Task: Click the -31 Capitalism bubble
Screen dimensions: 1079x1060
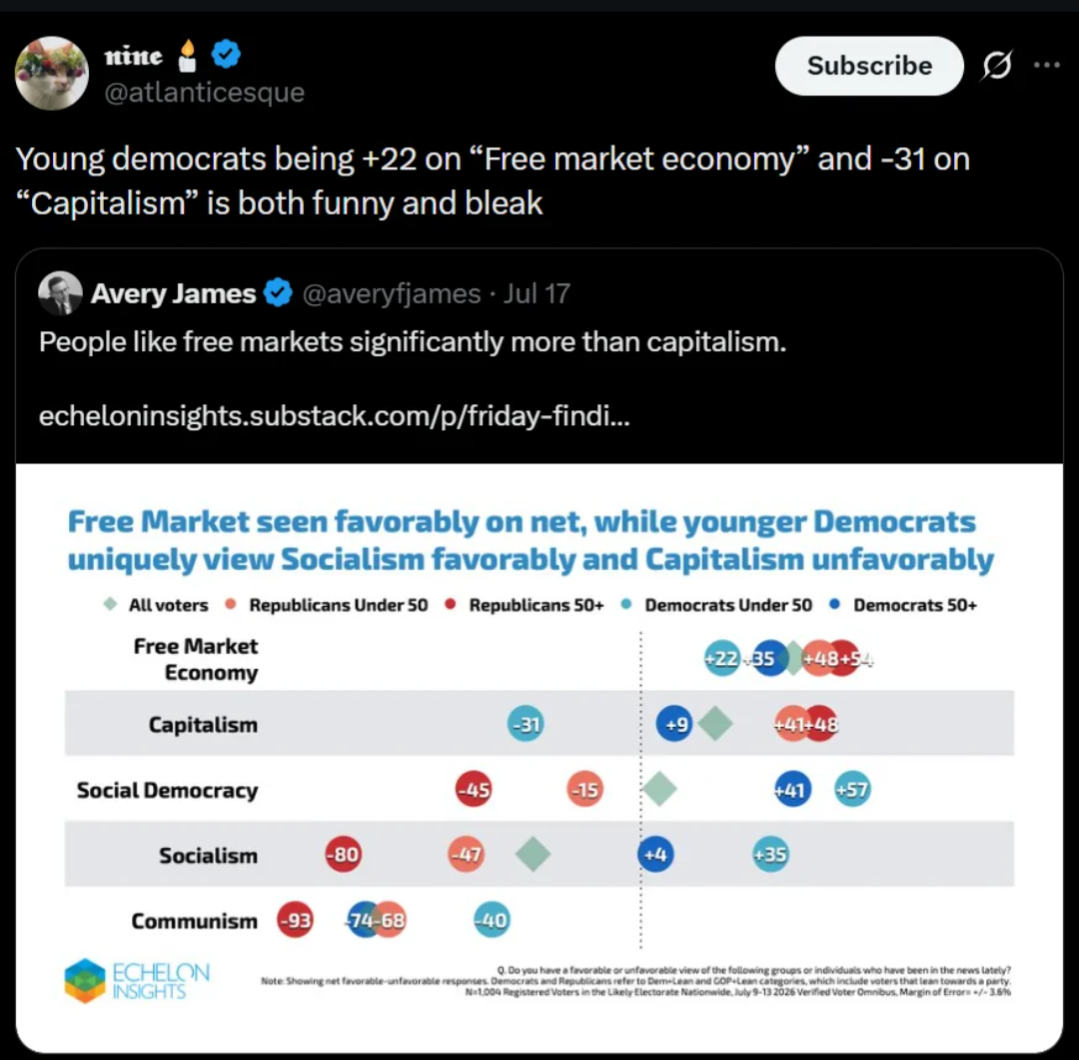Action: (526, 724)
